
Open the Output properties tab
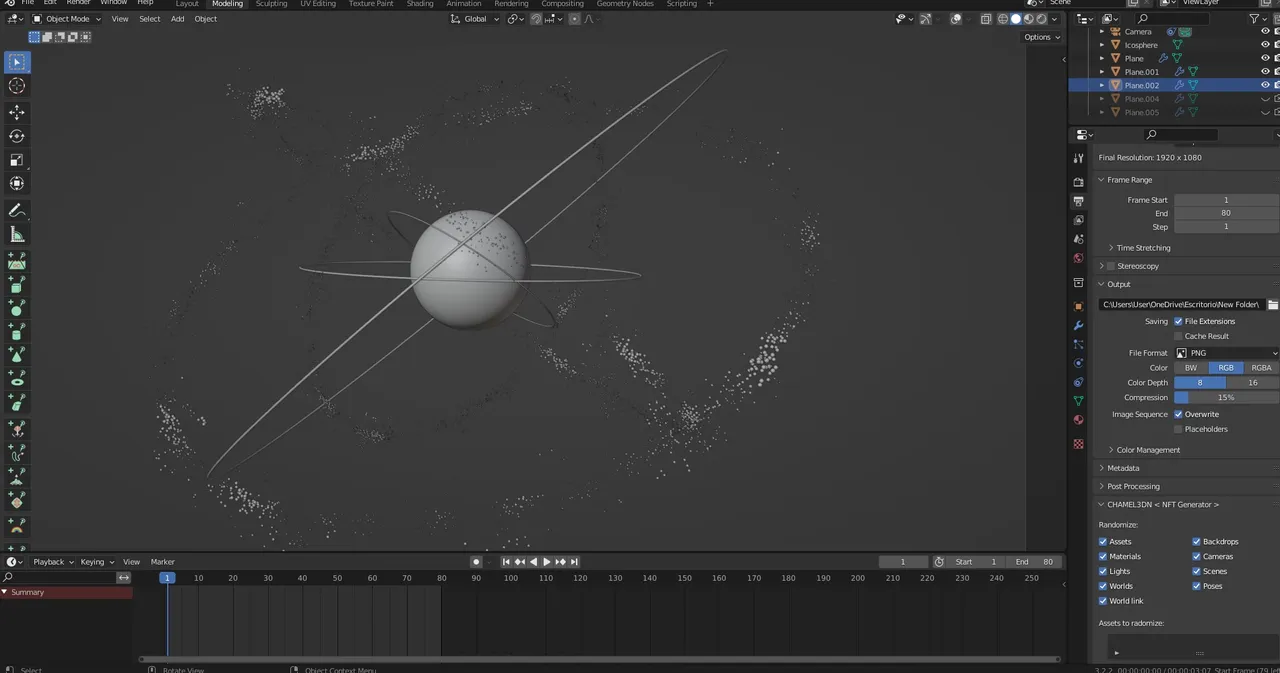point(1078,201)
